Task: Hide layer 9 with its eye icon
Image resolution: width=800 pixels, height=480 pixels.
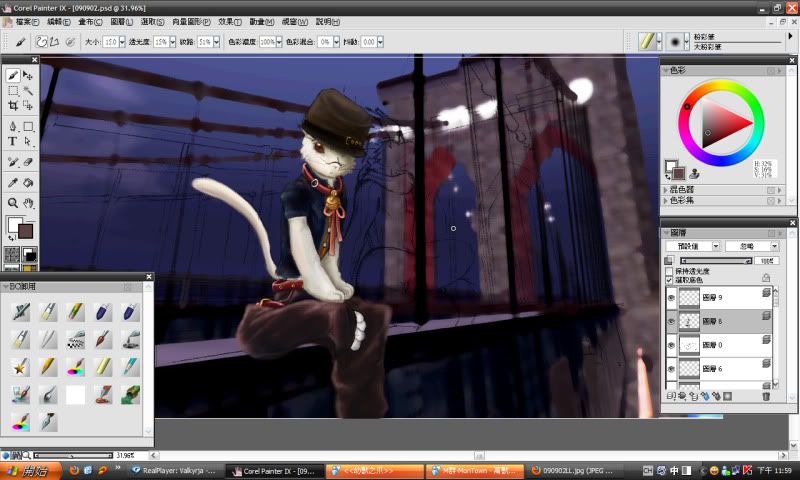Action: pyautogui.click(x=671, y=297)
